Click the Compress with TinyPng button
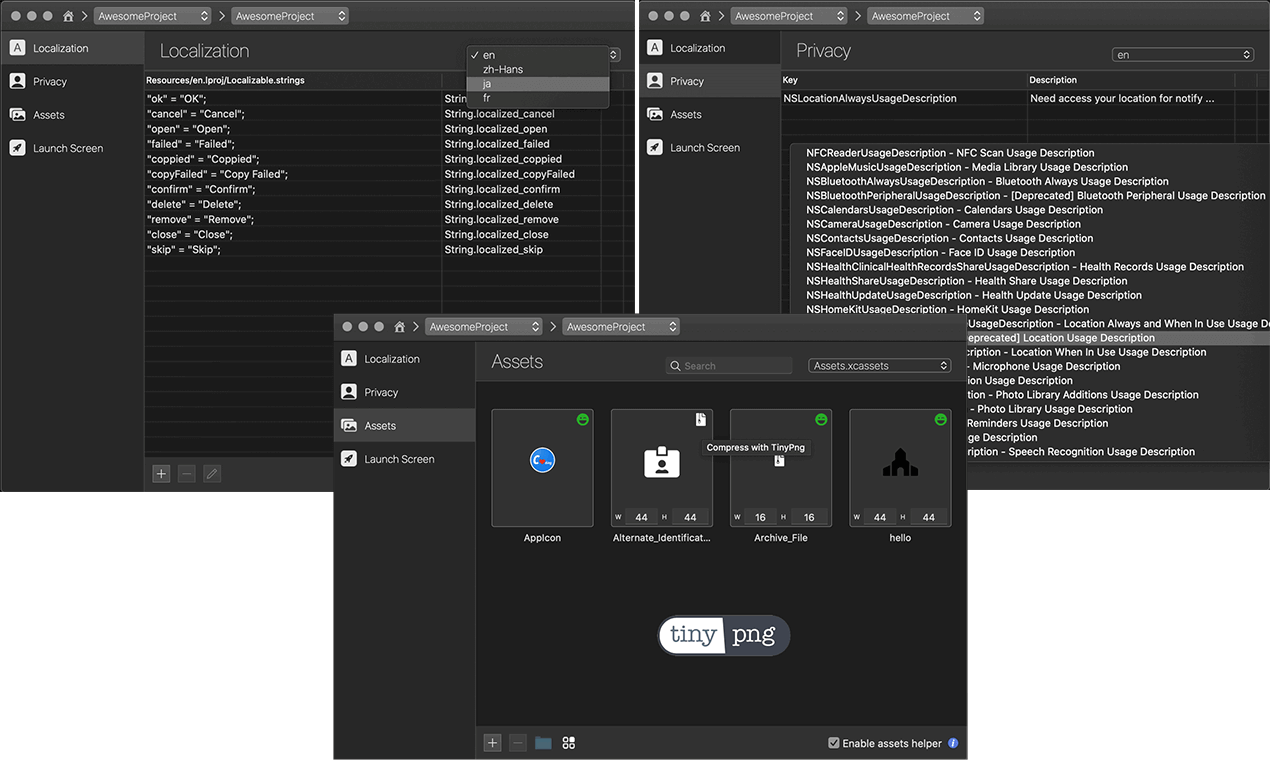Image resolution: width=1270 pixels, height=760 pixels. [x=756, y=447]
